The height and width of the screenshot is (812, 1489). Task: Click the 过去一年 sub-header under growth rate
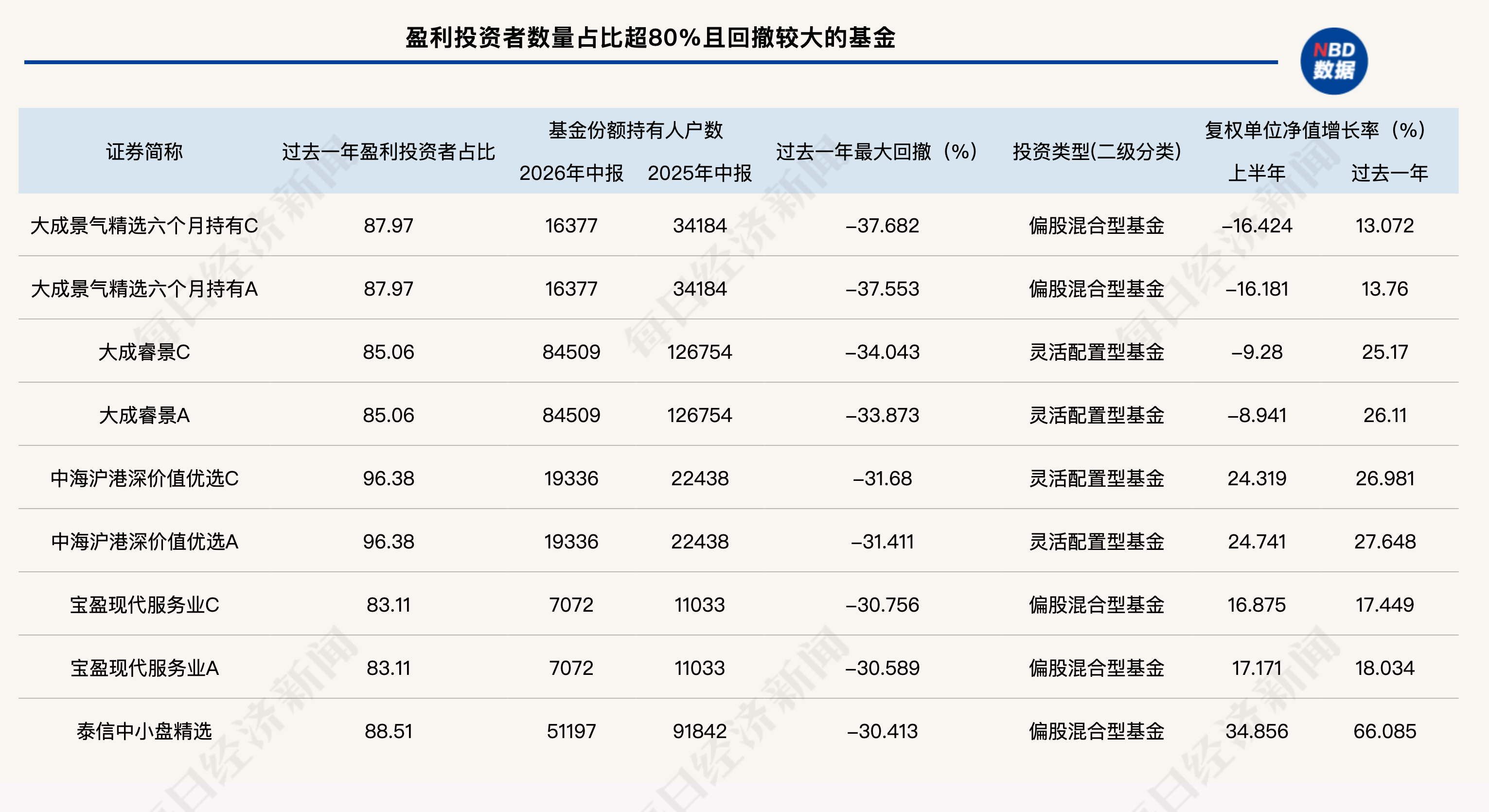pyautogui.click(x=1390, y=173)
